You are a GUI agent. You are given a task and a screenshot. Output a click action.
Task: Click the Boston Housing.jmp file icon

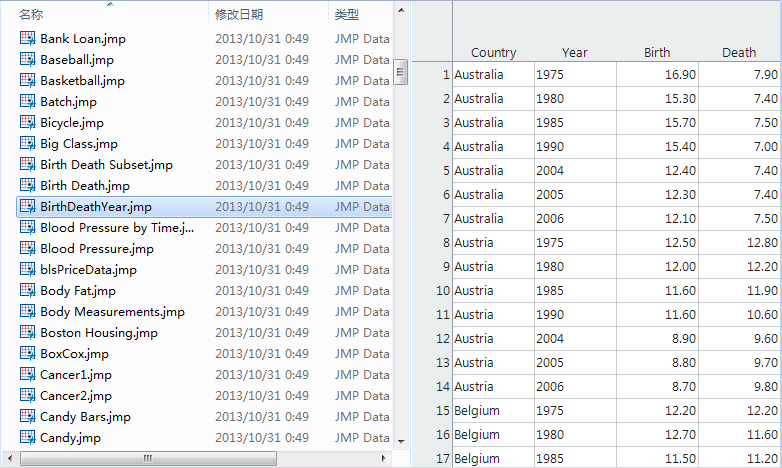point(27,332)
